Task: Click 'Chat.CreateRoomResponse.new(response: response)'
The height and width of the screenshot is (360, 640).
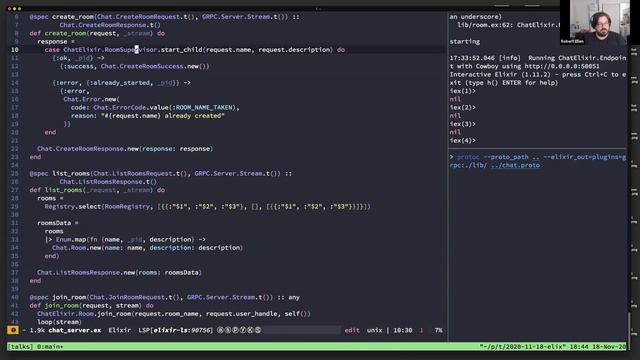Action: pos(125,149)
